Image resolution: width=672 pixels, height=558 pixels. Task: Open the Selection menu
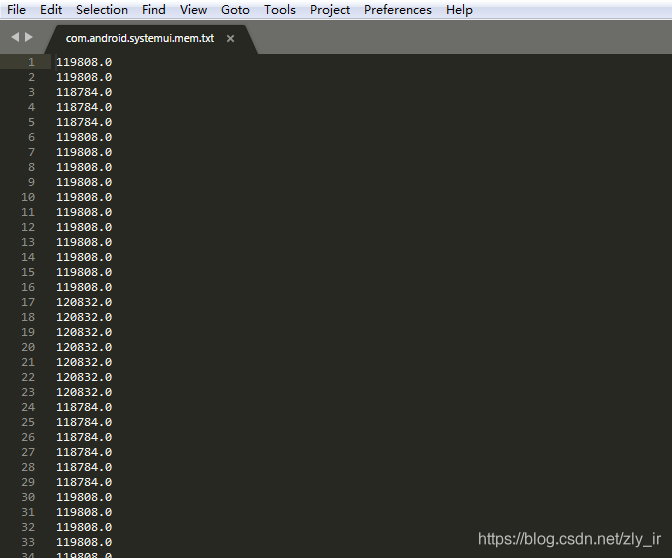[102, 9]
